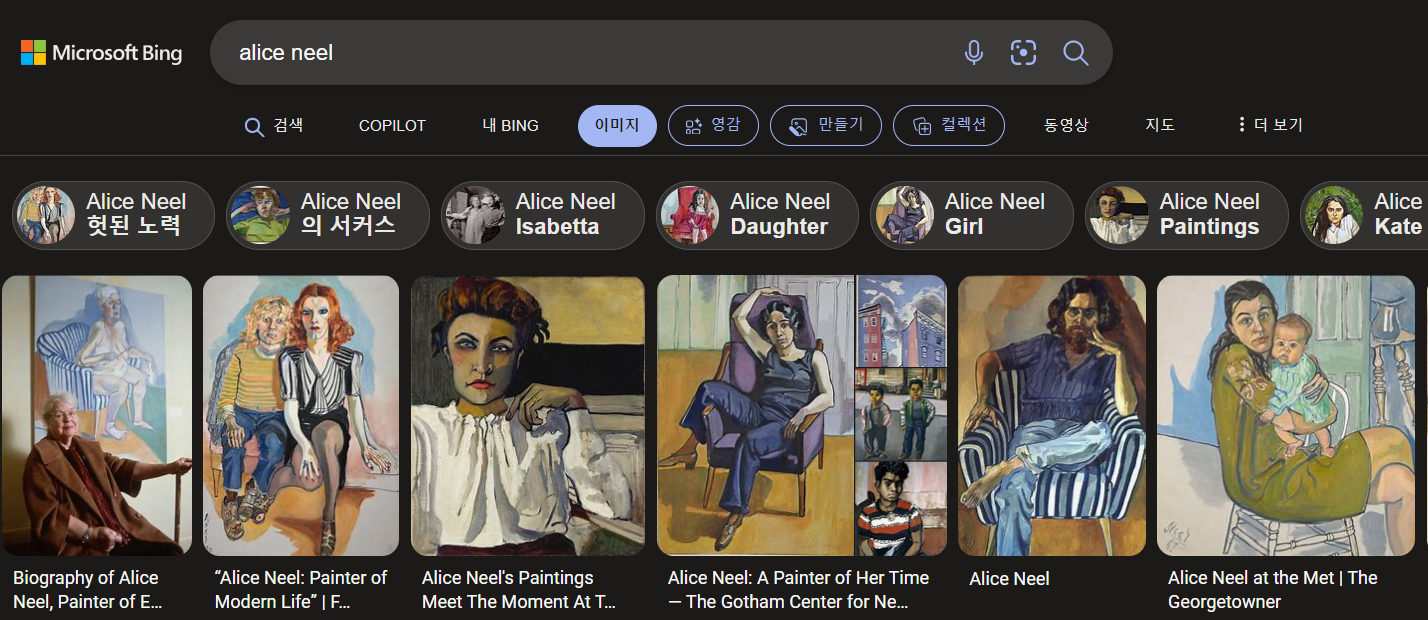Select the Alice Neel 헛된 노력 suggestion chip
The height and width of the screenshot is (620, 1428).
[x=113, y=215]
